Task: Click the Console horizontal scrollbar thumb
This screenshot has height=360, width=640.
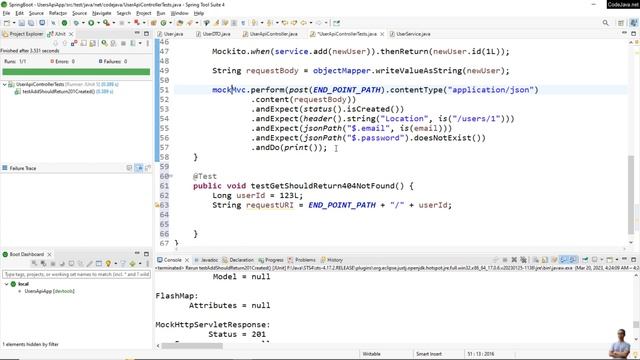Action: [192, 346]
